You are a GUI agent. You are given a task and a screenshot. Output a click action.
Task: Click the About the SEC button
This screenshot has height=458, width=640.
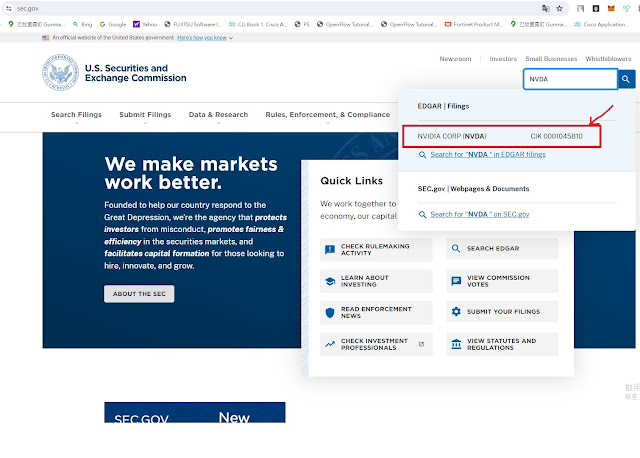tap(139, 294)
